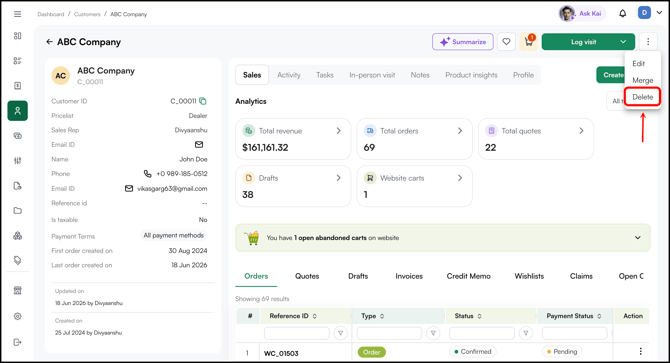
Task: Open the hamburger menu icon
Action: tap(18, 14)
